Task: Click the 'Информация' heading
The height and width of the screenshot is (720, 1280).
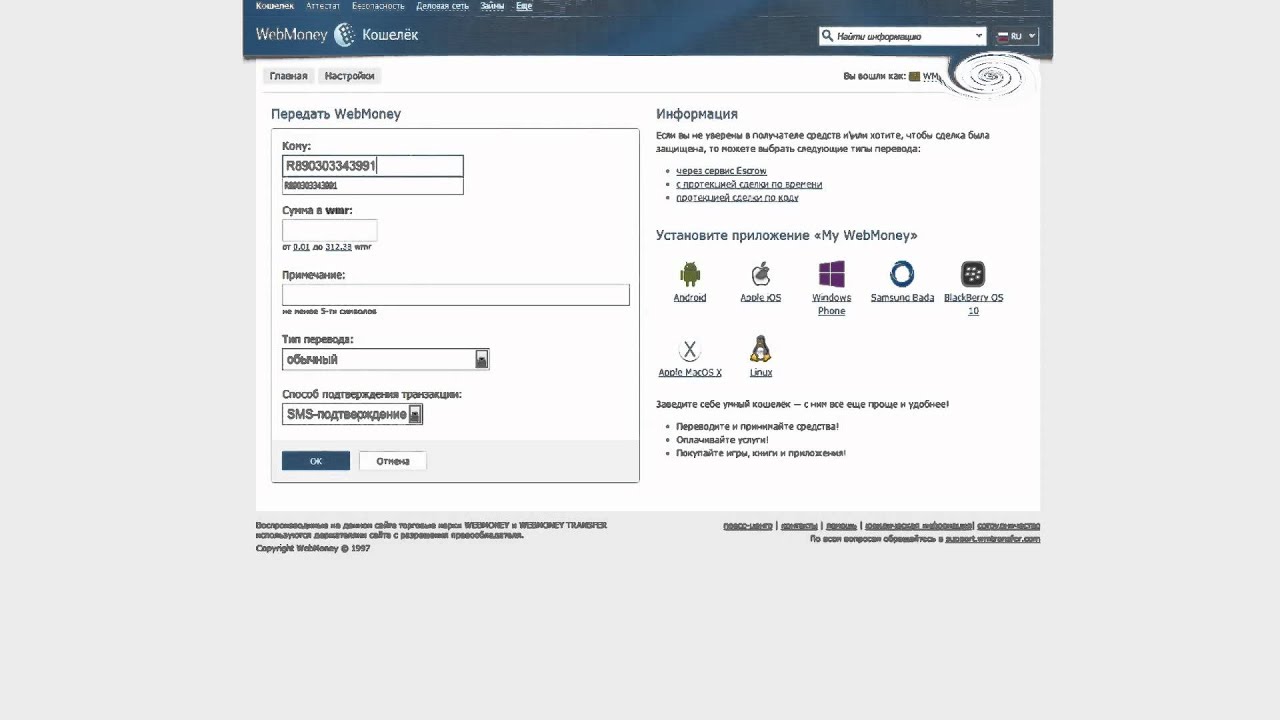Action: (697, 114)
